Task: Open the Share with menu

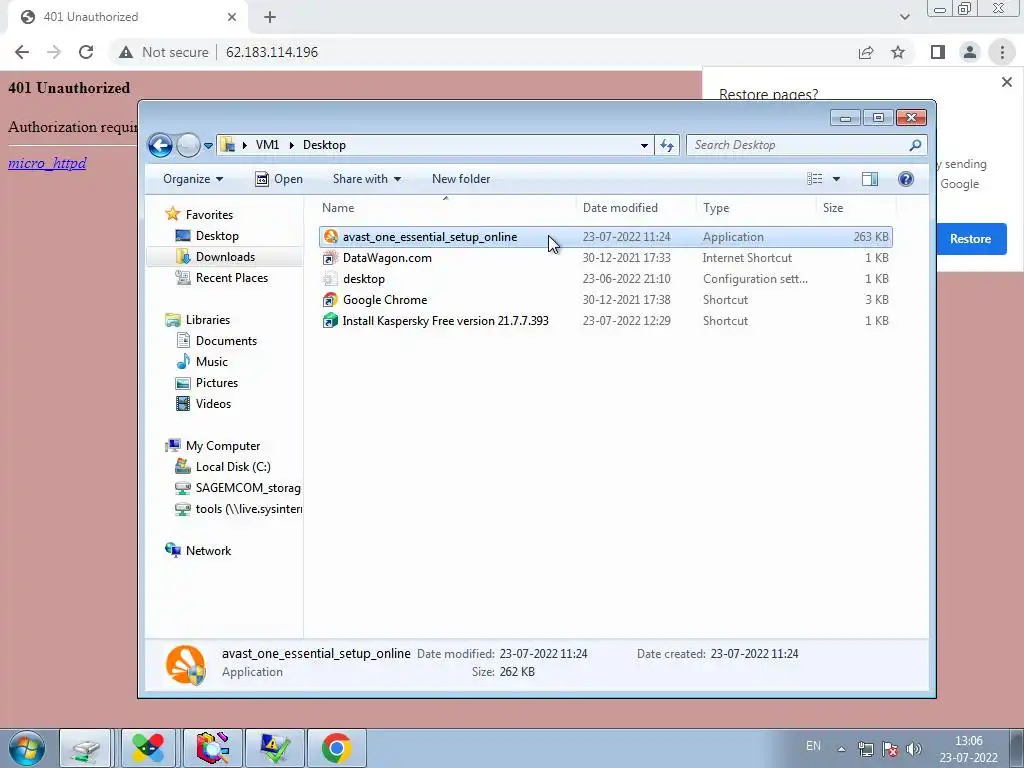Action: [x=366, y=179]
